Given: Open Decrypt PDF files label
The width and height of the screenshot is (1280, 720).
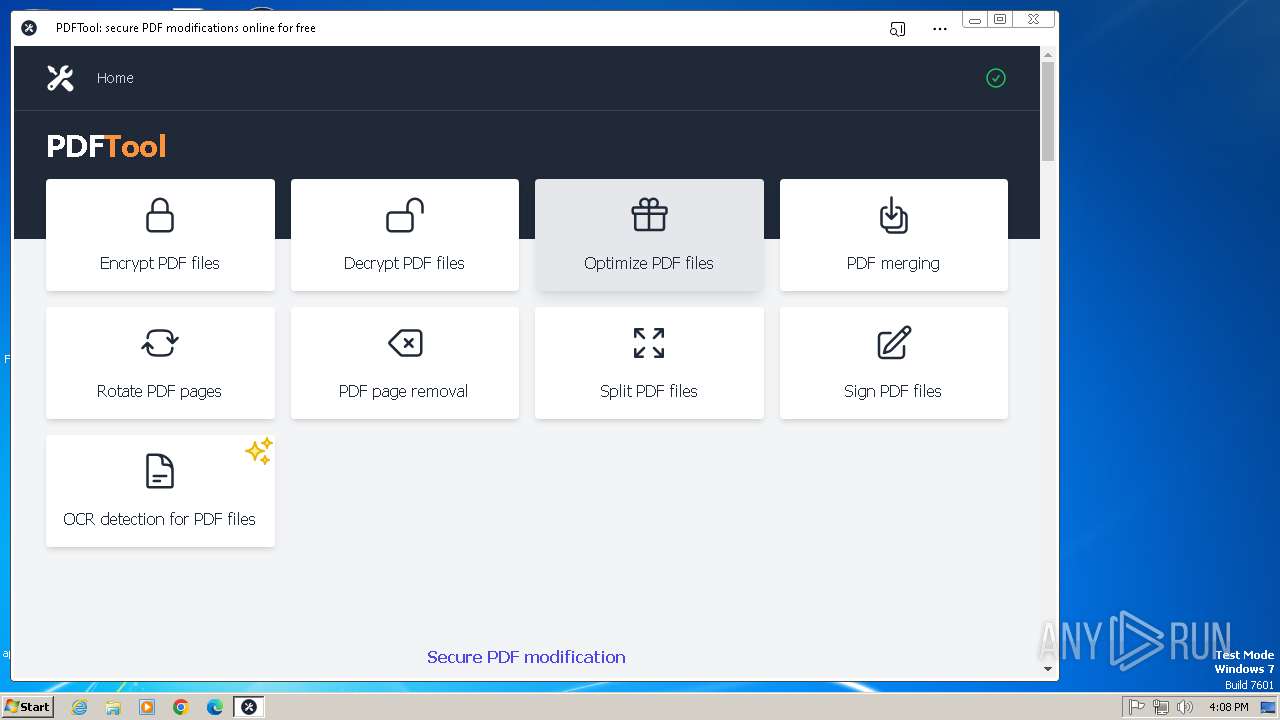Looking at the screenshot, I should click(x=404, y=263).
